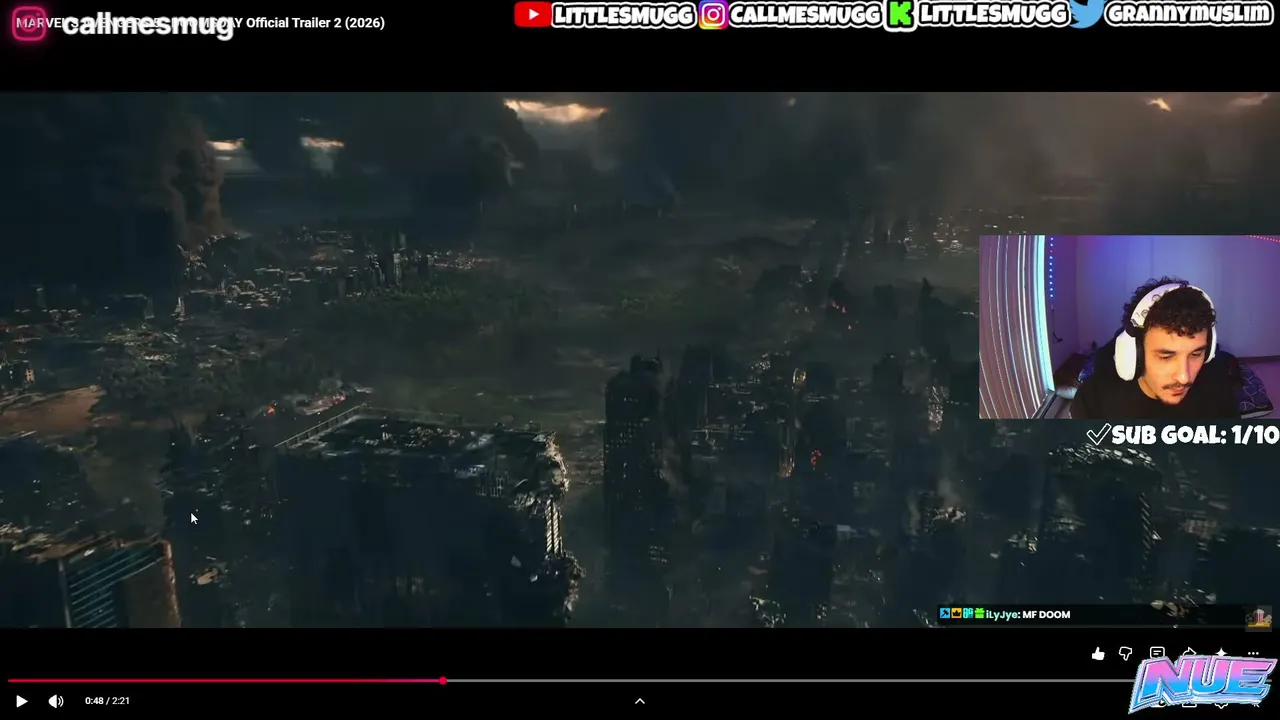Click the streamer webcam overlay
Screen dimensions: 1280x720
click(x=1129, y=327)
